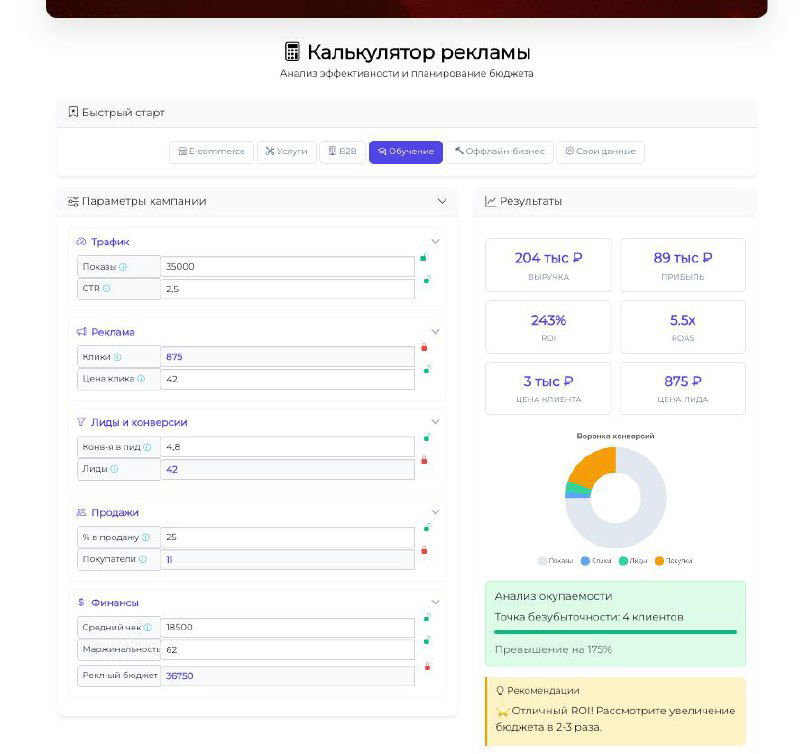Collapse the Параметры кампании panel
This screenshot has width=800, height=754.
(x=442, y=200)
